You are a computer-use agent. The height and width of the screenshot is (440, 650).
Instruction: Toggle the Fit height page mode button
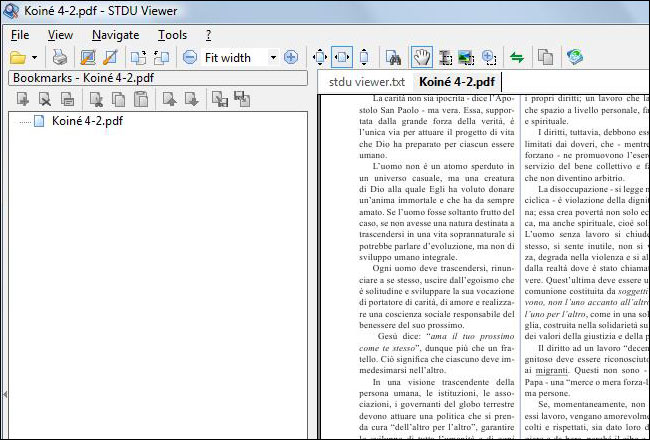click(364, 58)
